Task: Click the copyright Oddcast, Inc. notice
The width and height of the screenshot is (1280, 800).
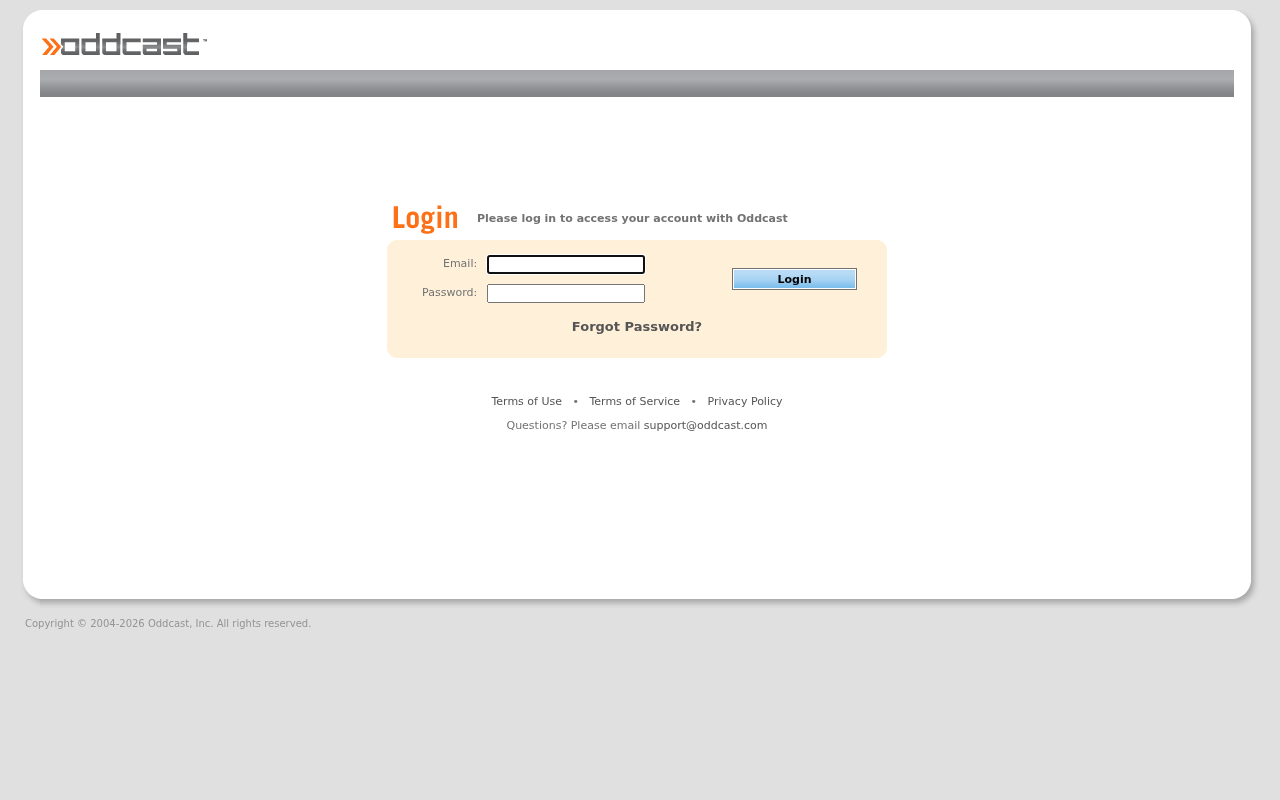Action: (x=168, y=624)
